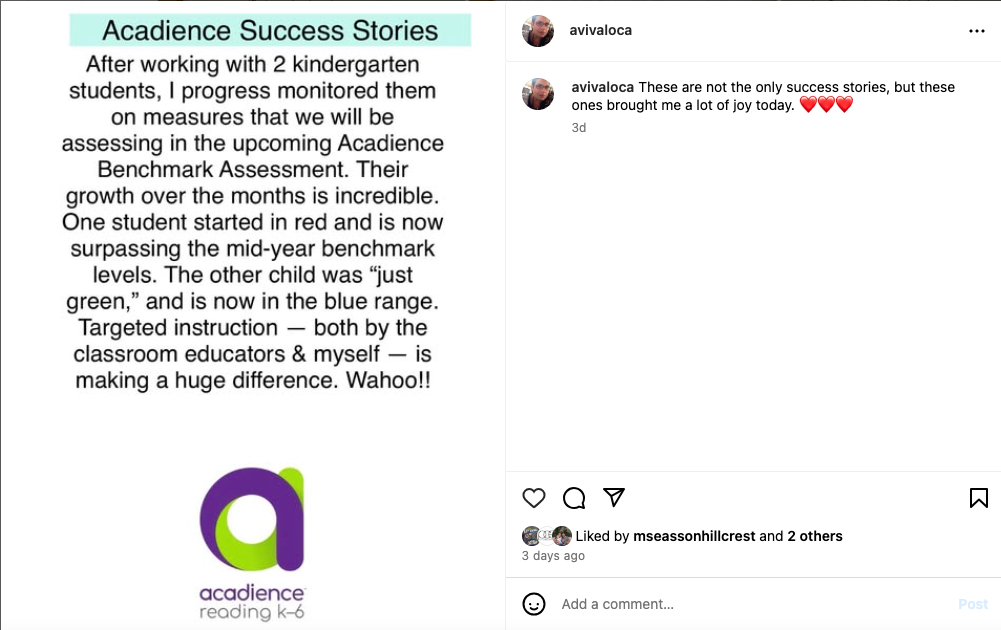
Task: Open the emoji picker smiley icon
Action: tap(534, 604)
